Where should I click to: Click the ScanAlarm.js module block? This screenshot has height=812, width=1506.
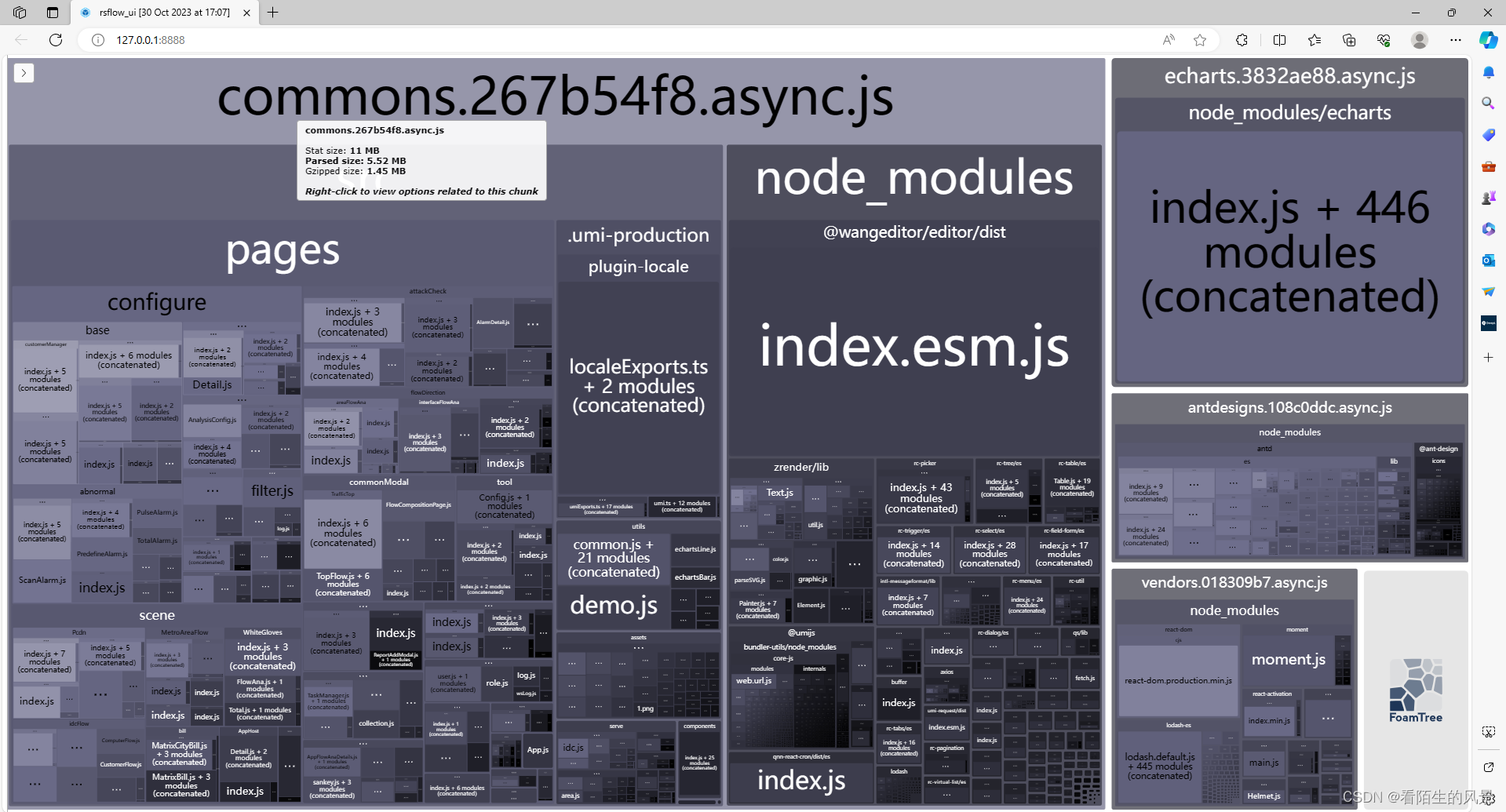(42, 580)
